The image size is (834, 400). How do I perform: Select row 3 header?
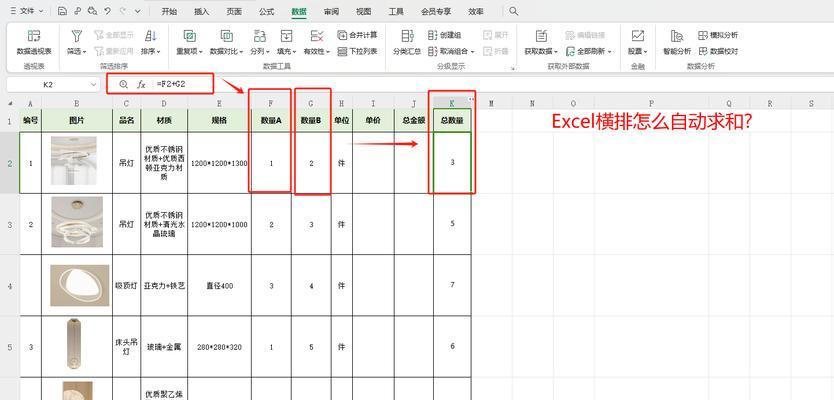[x=10, y=224]
